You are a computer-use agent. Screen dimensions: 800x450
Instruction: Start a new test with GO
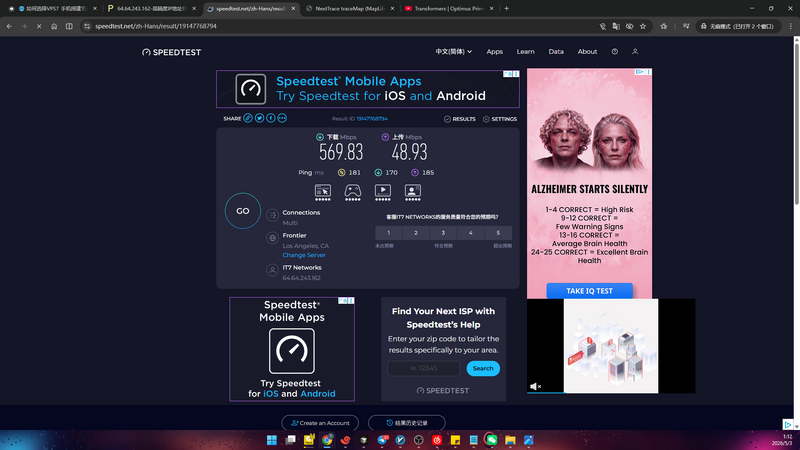[243, 211]
